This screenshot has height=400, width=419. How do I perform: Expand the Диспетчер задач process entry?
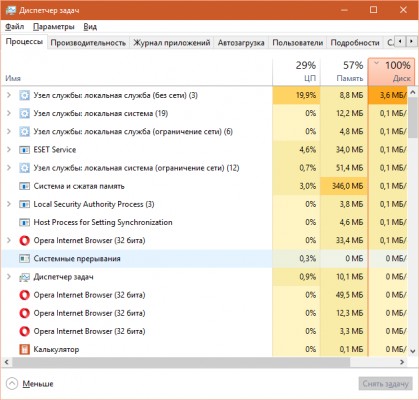[9, 277]
